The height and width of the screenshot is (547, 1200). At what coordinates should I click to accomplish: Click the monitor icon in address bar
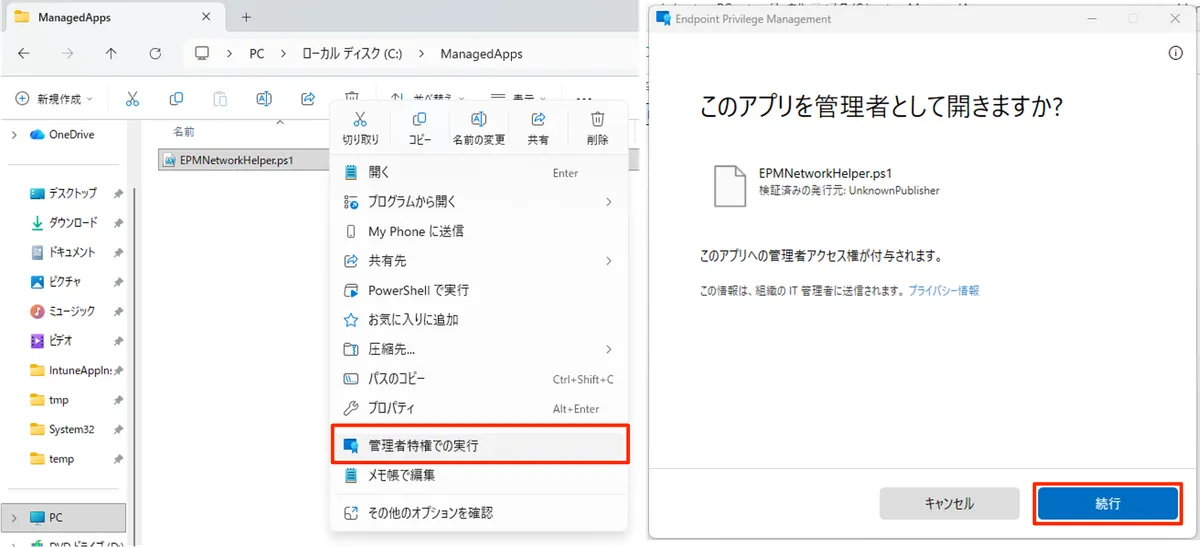pyautogui.click(x=202, y=54)
